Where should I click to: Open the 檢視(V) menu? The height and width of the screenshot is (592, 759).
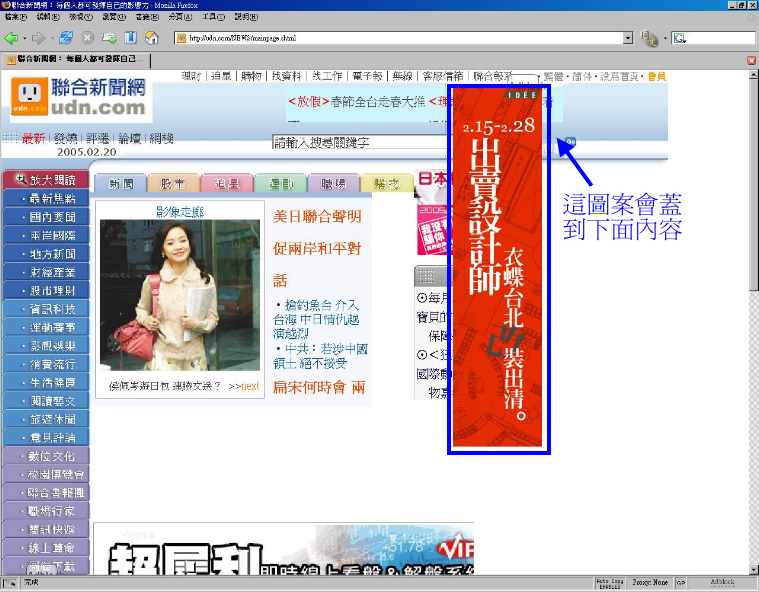point(80,17)
